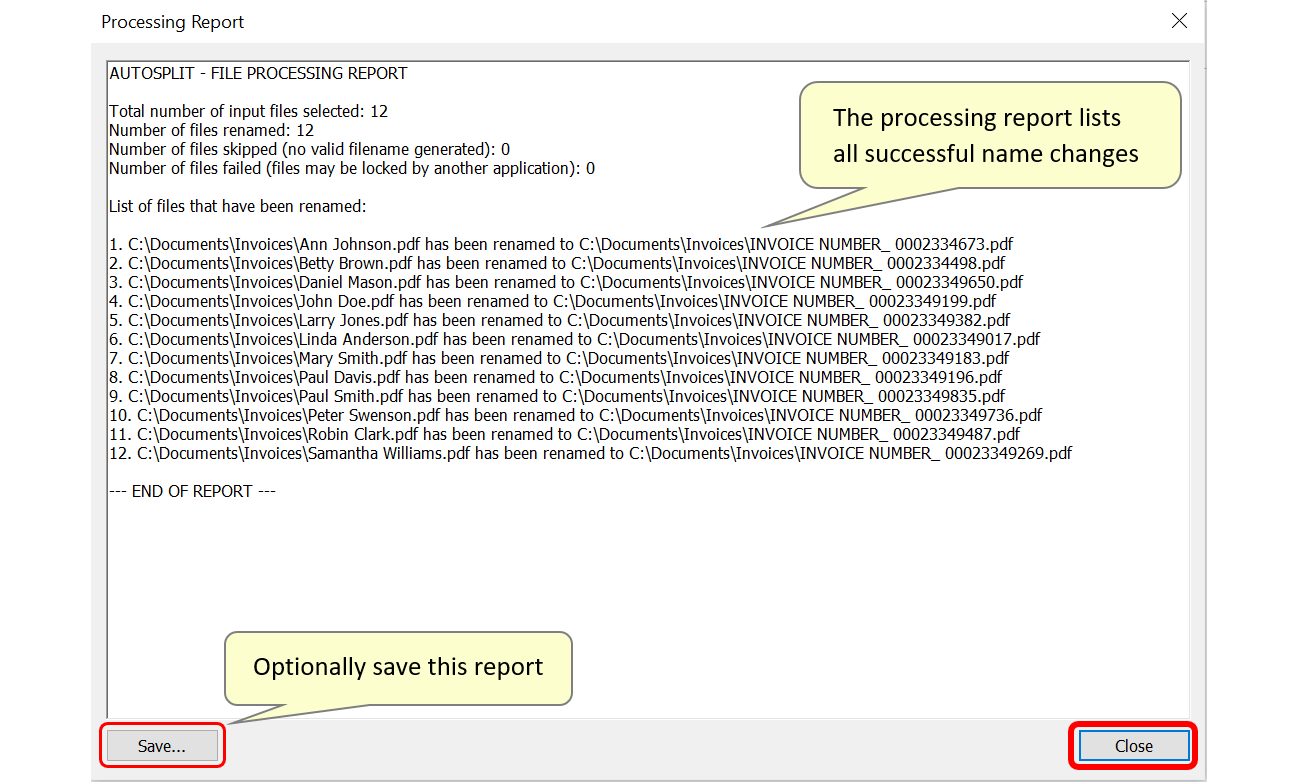Click the 'Processing Report' window title

173,22
